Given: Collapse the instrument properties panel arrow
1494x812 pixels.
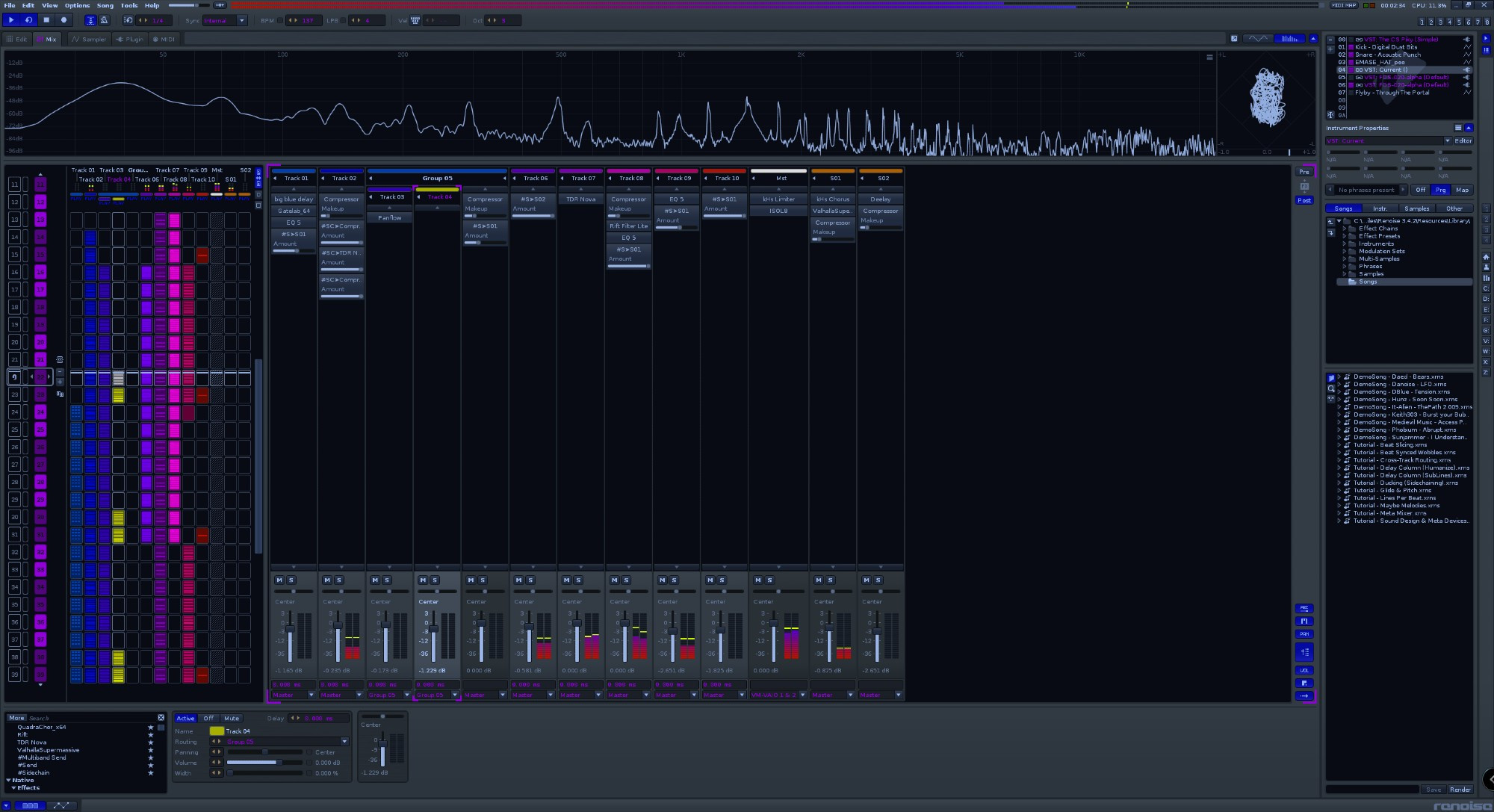Looking at the screenshot, I should [1469, 128].
